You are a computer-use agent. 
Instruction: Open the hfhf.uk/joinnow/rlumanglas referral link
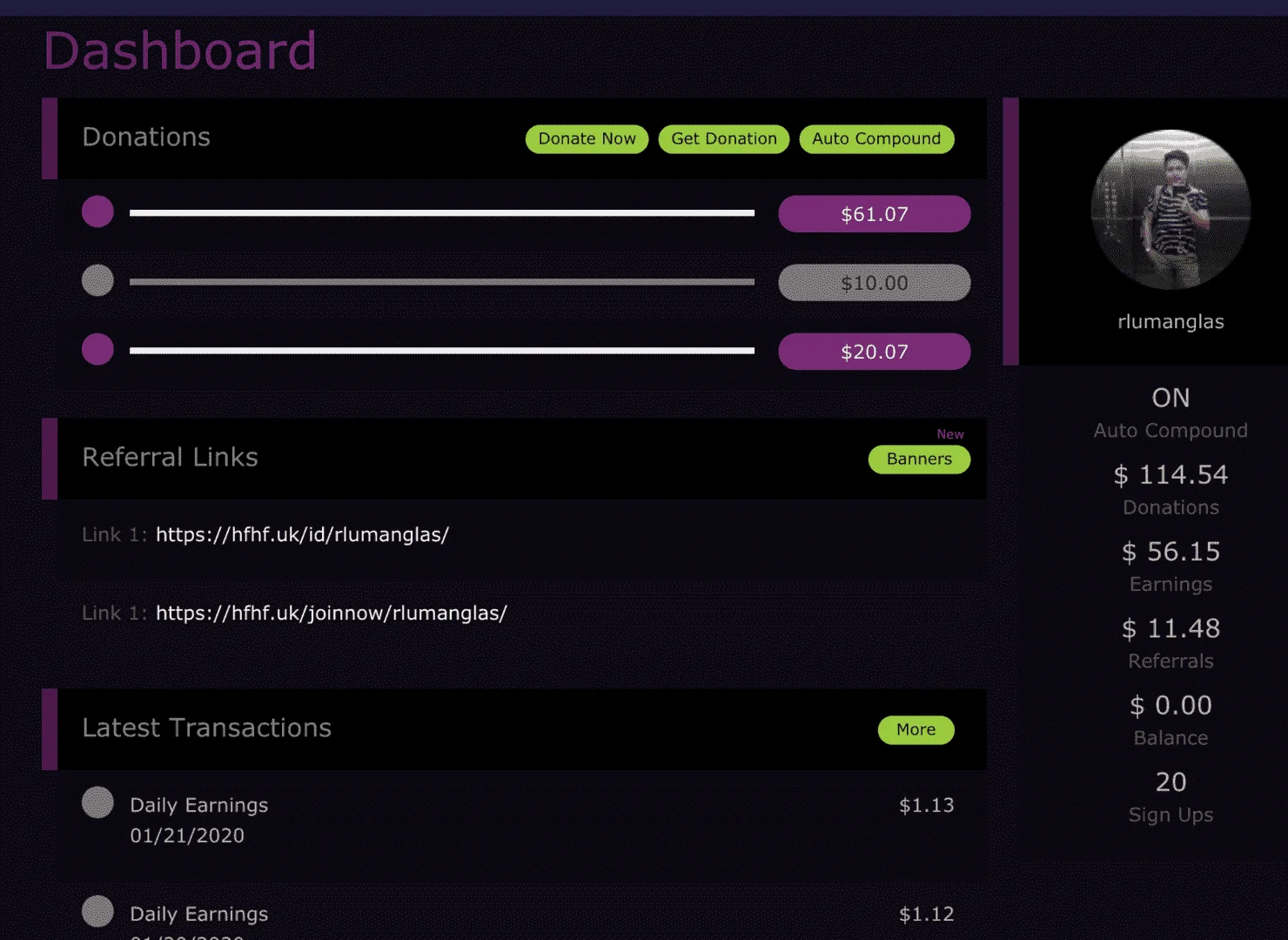coord(331,613)
